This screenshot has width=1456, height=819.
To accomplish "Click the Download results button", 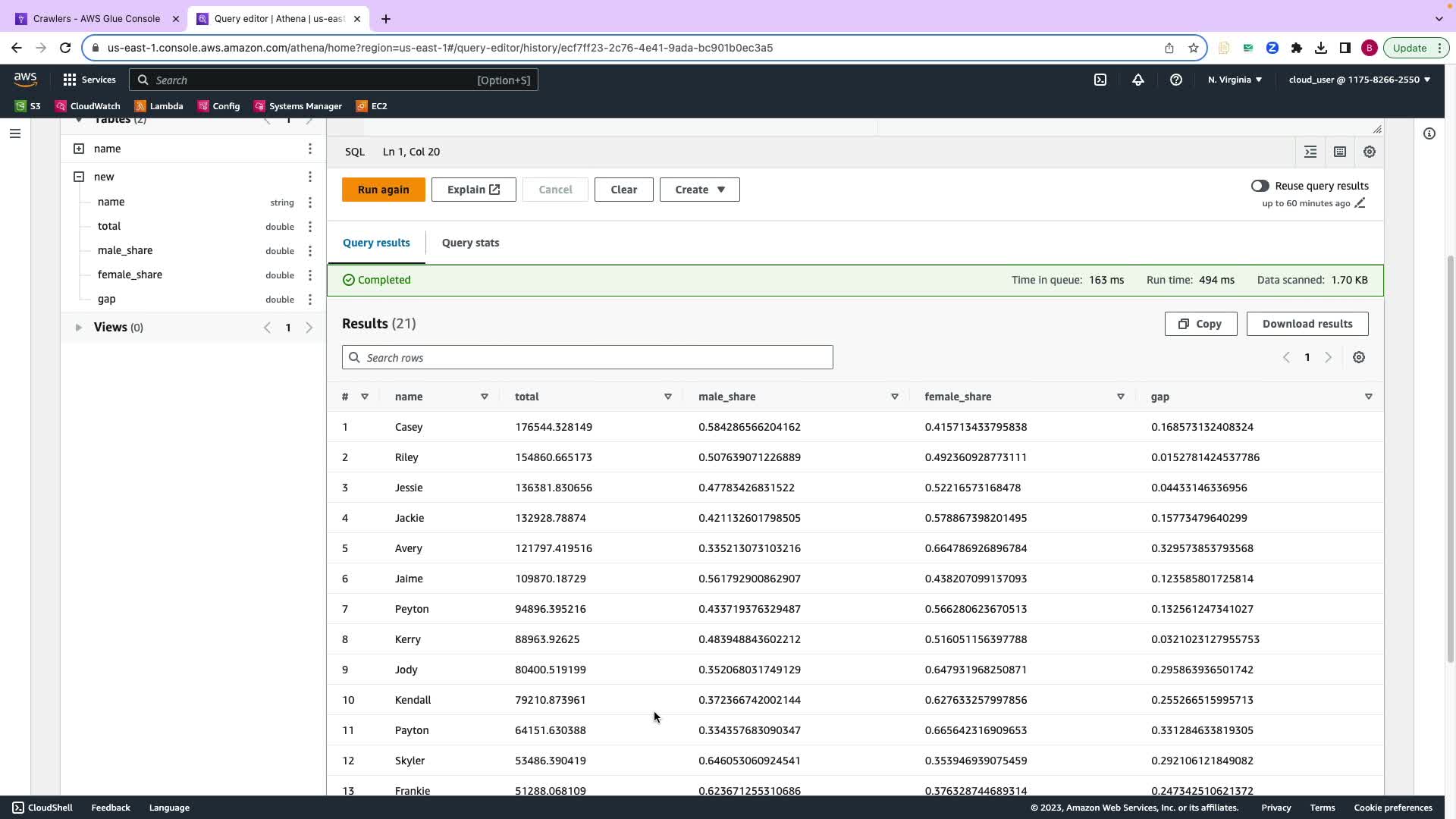I will click(1307, 324).
